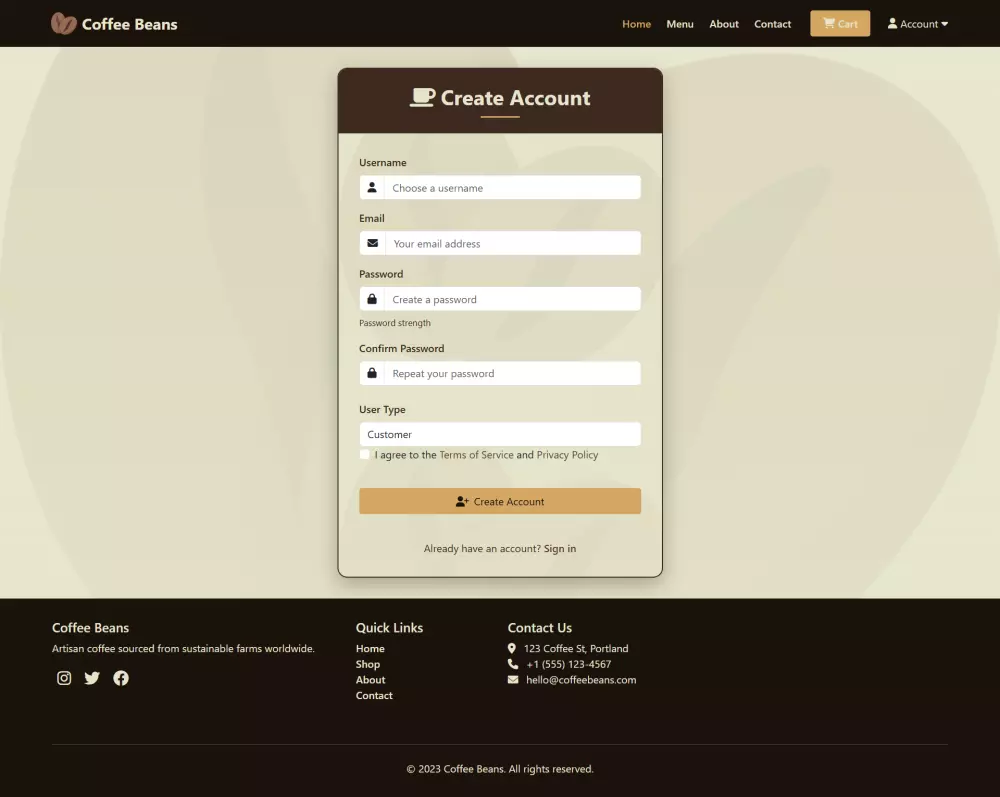This screenshot has height=797, width=1000.
Task: Click the user icon beside username field
Action: coord(372,187)
